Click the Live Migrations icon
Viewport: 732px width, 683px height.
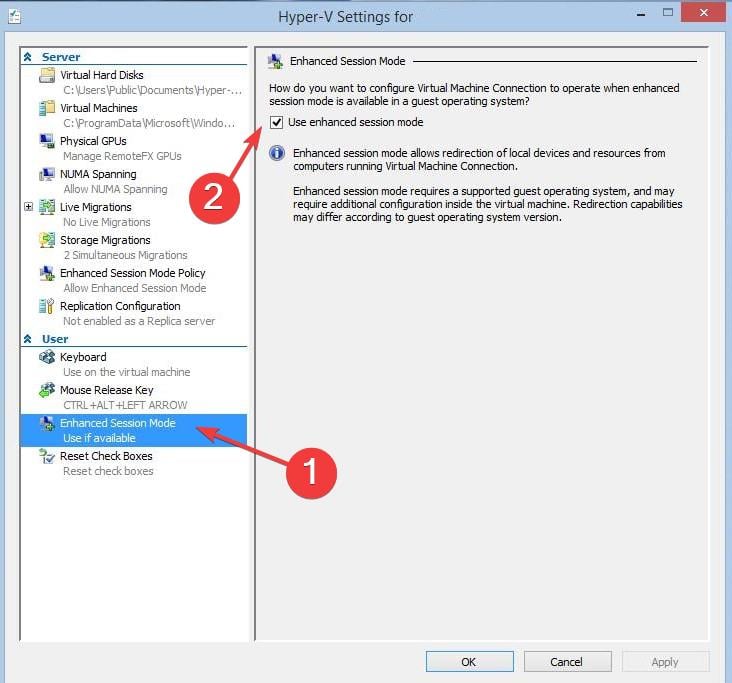[x=47, y=207]
